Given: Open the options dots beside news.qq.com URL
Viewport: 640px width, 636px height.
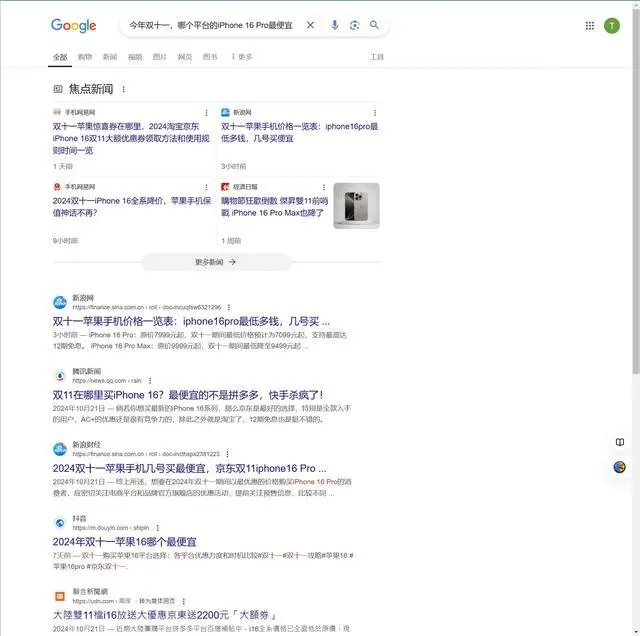Looking at the screenshot, I should tap(150, 380).
